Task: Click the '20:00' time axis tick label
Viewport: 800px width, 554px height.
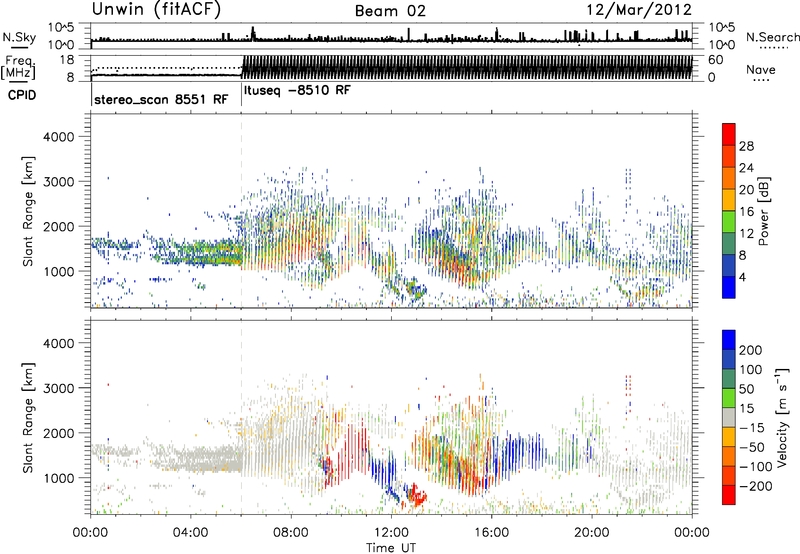Action: [592, 533]
